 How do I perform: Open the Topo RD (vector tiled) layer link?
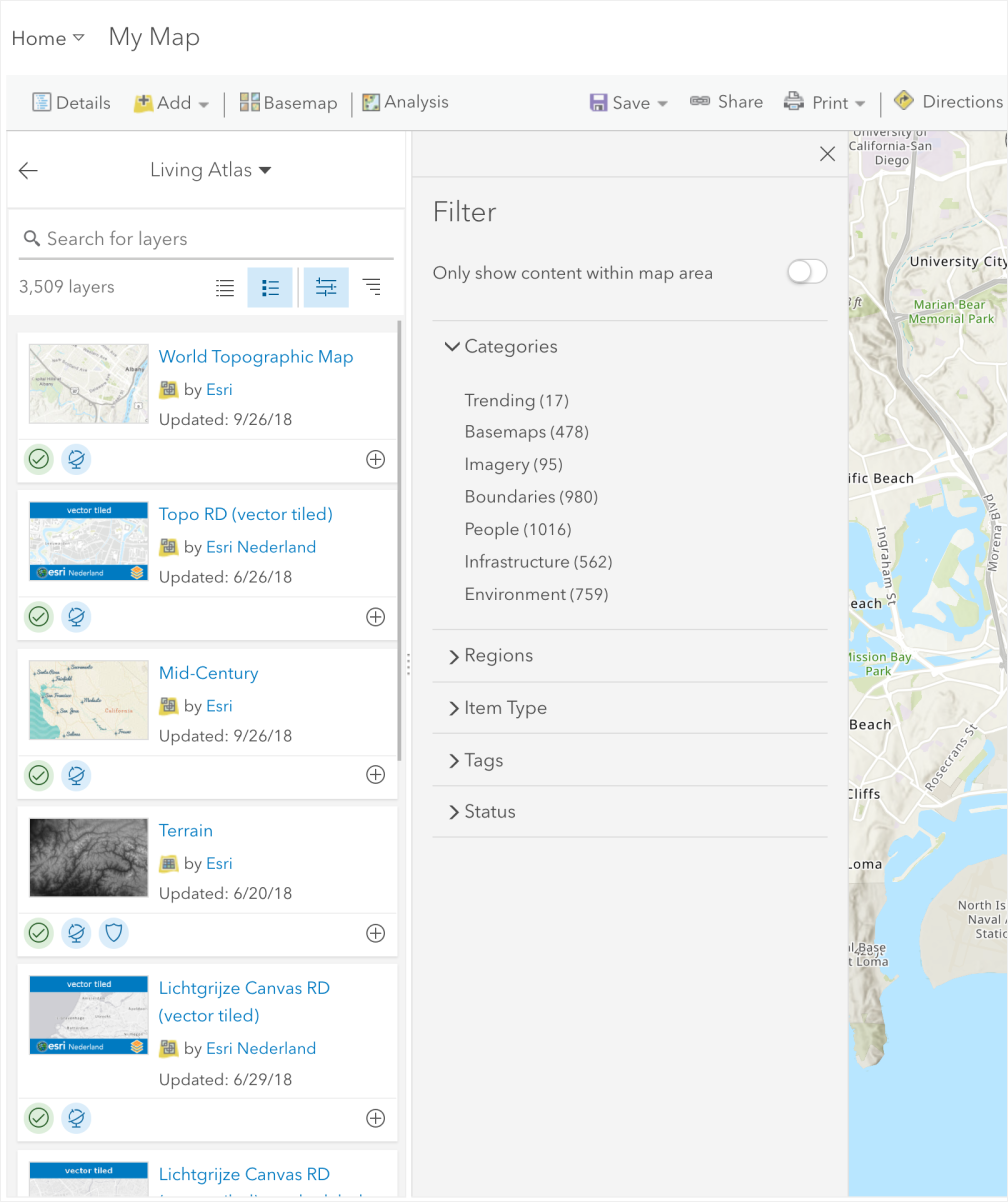pyautogui.click(x=245, y=514)
